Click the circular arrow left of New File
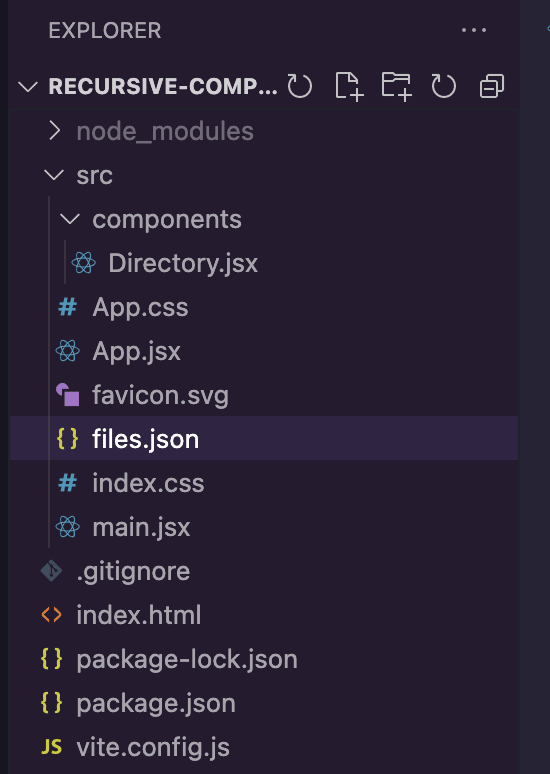 [x=300, y=86]
